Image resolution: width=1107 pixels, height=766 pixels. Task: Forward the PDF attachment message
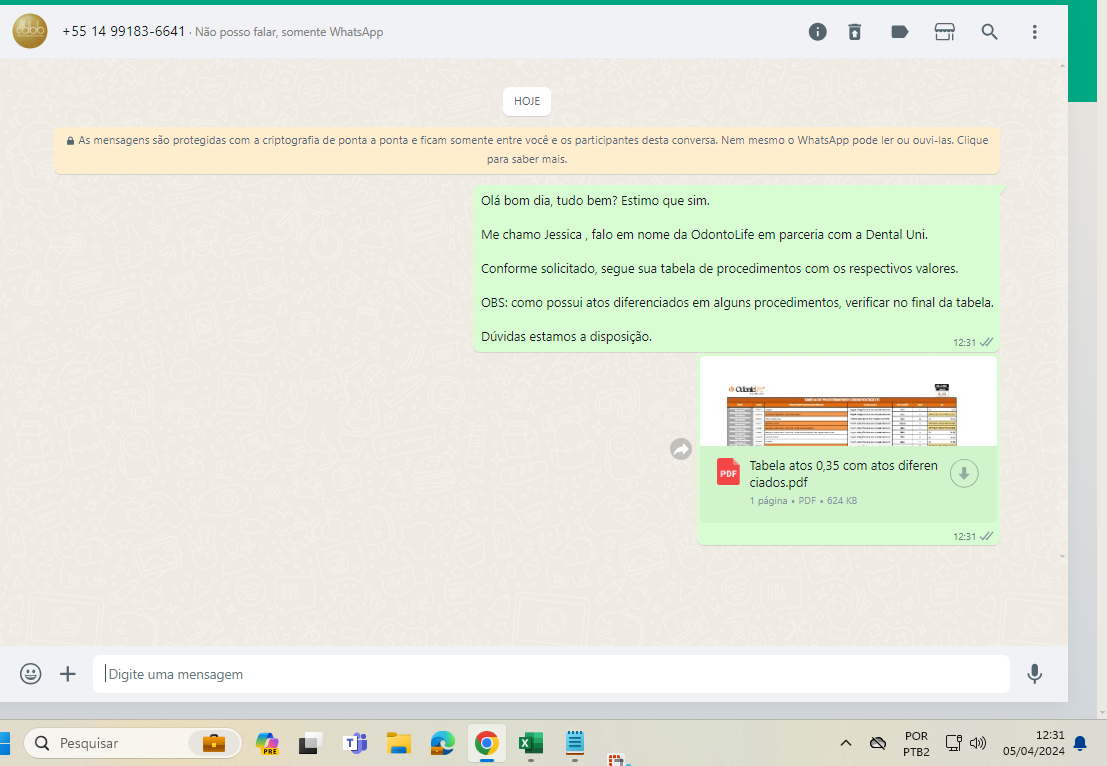click(x=681, y=449)
